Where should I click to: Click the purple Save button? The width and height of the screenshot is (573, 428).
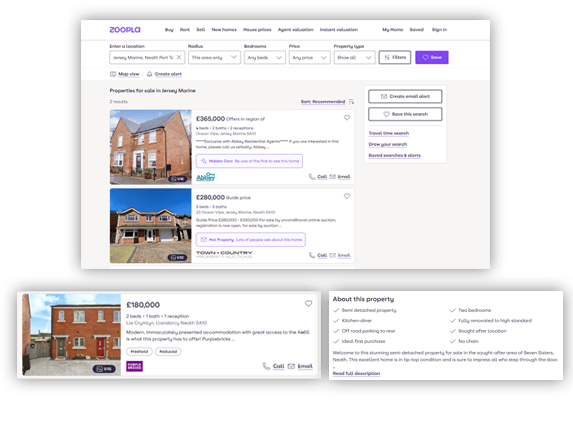(432, 57)
